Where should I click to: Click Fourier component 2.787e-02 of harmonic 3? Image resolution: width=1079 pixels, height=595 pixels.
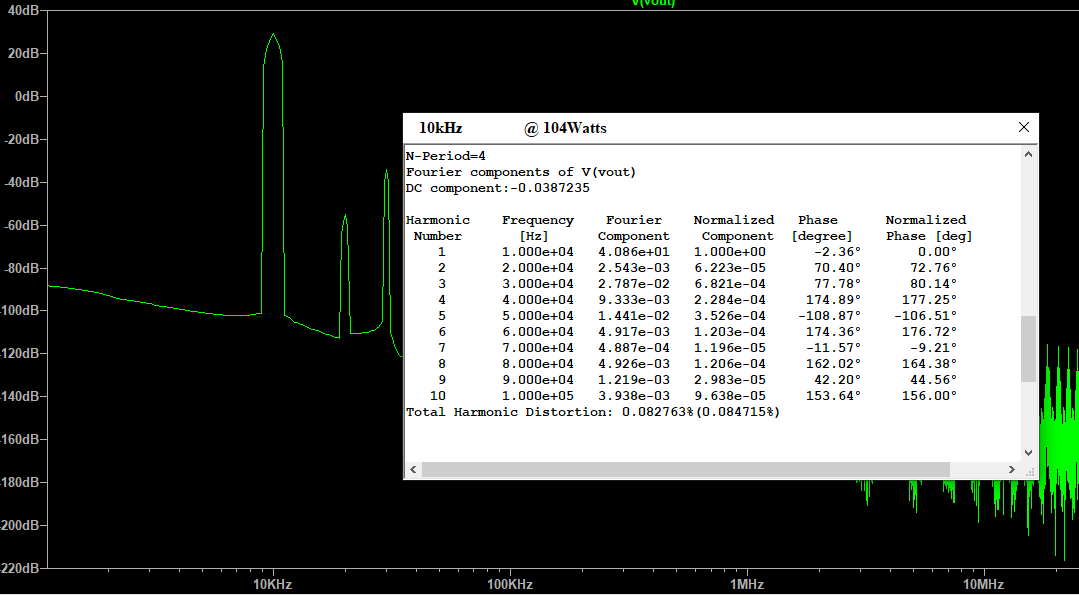(x=633, y=284)
